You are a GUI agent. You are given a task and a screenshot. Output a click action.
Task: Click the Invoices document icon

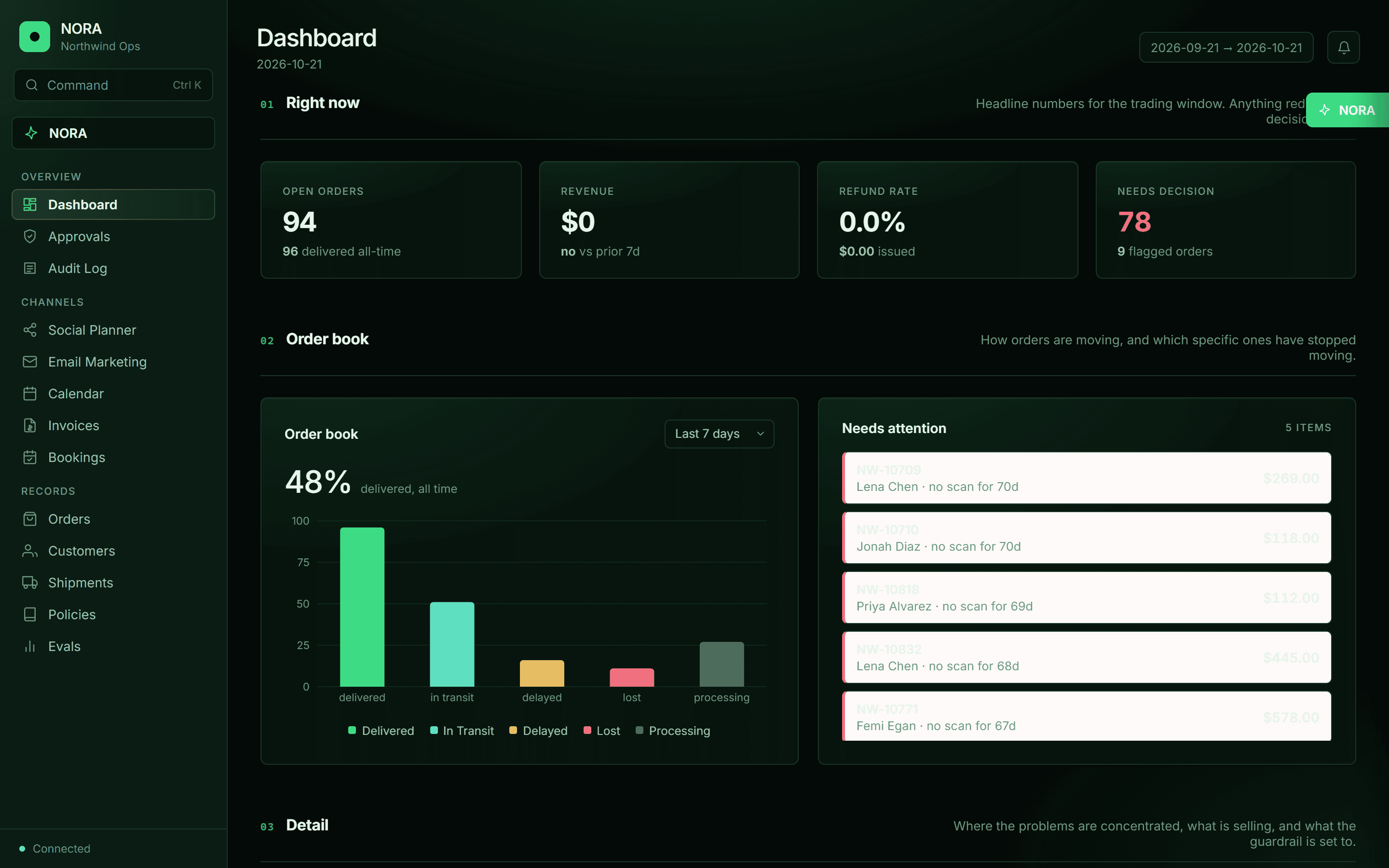point(30,425)
